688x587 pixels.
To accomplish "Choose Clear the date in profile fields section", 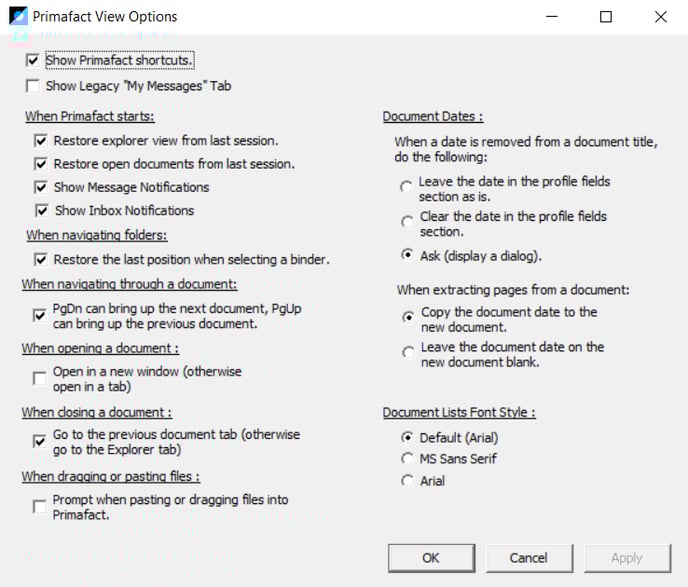I will [405, 221].
